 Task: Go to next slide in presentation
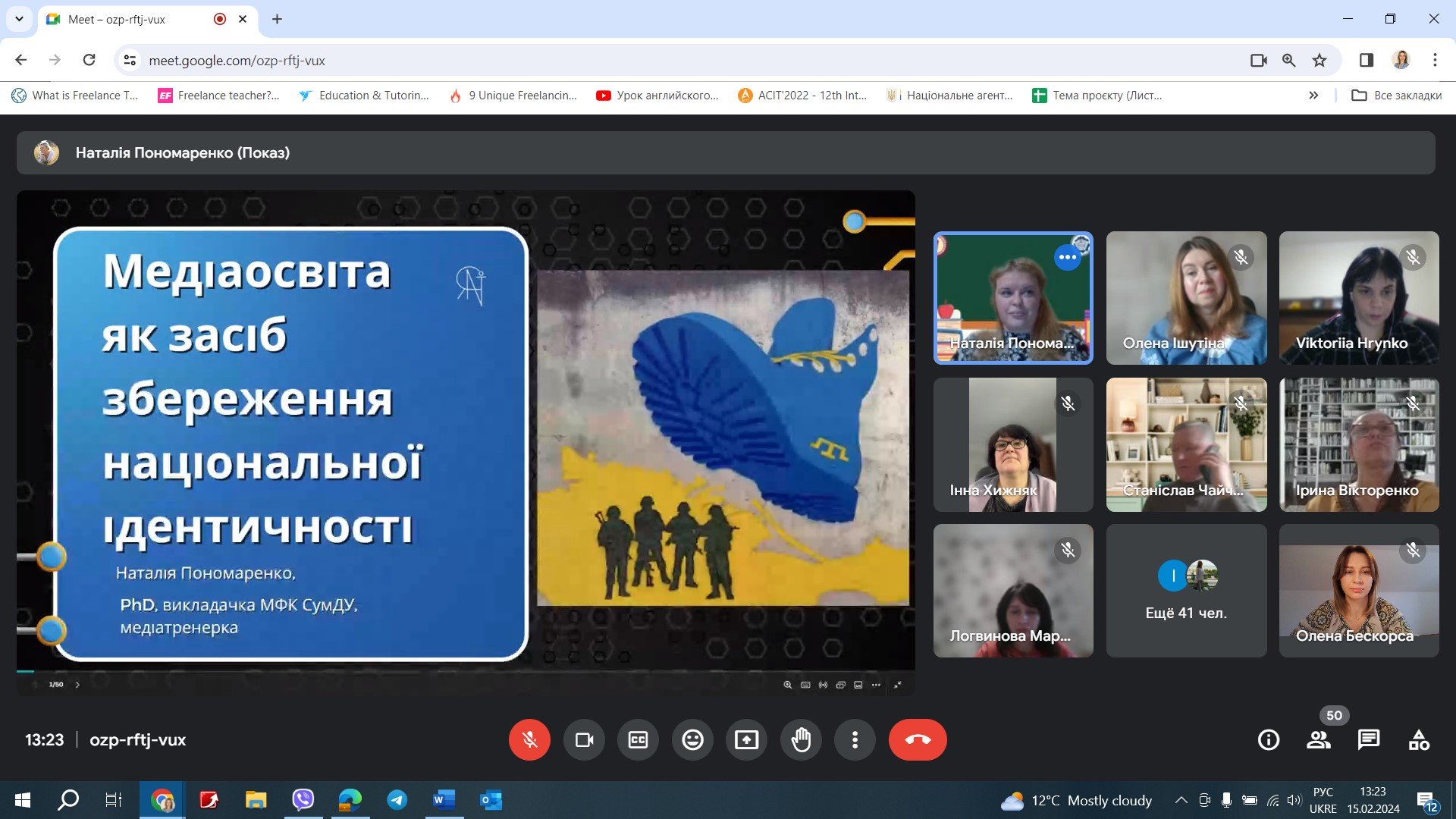click(x=77, y=685)
